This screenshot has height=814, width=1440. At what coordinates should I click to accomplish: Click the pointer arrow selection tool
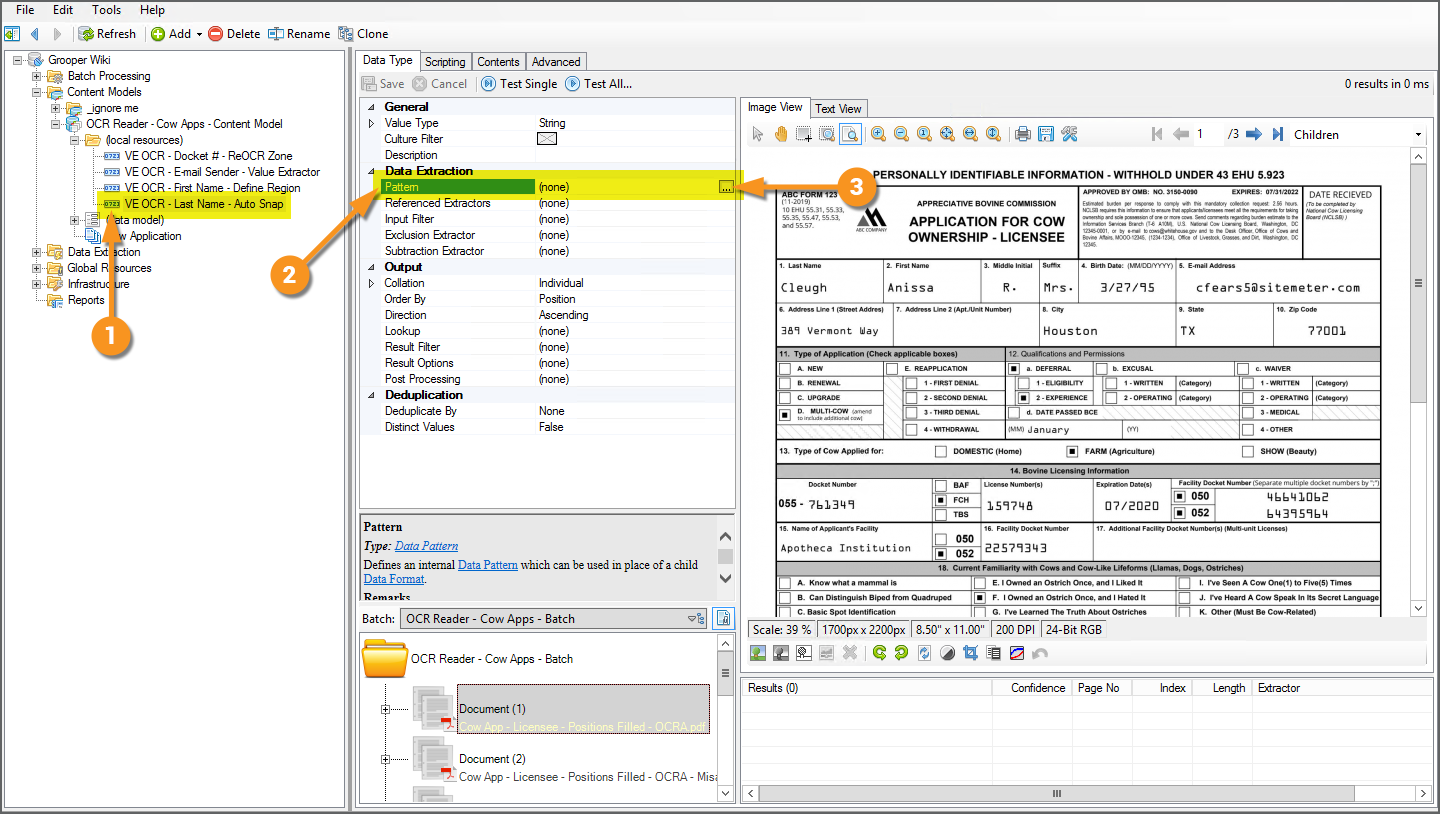tap(758, 134)
